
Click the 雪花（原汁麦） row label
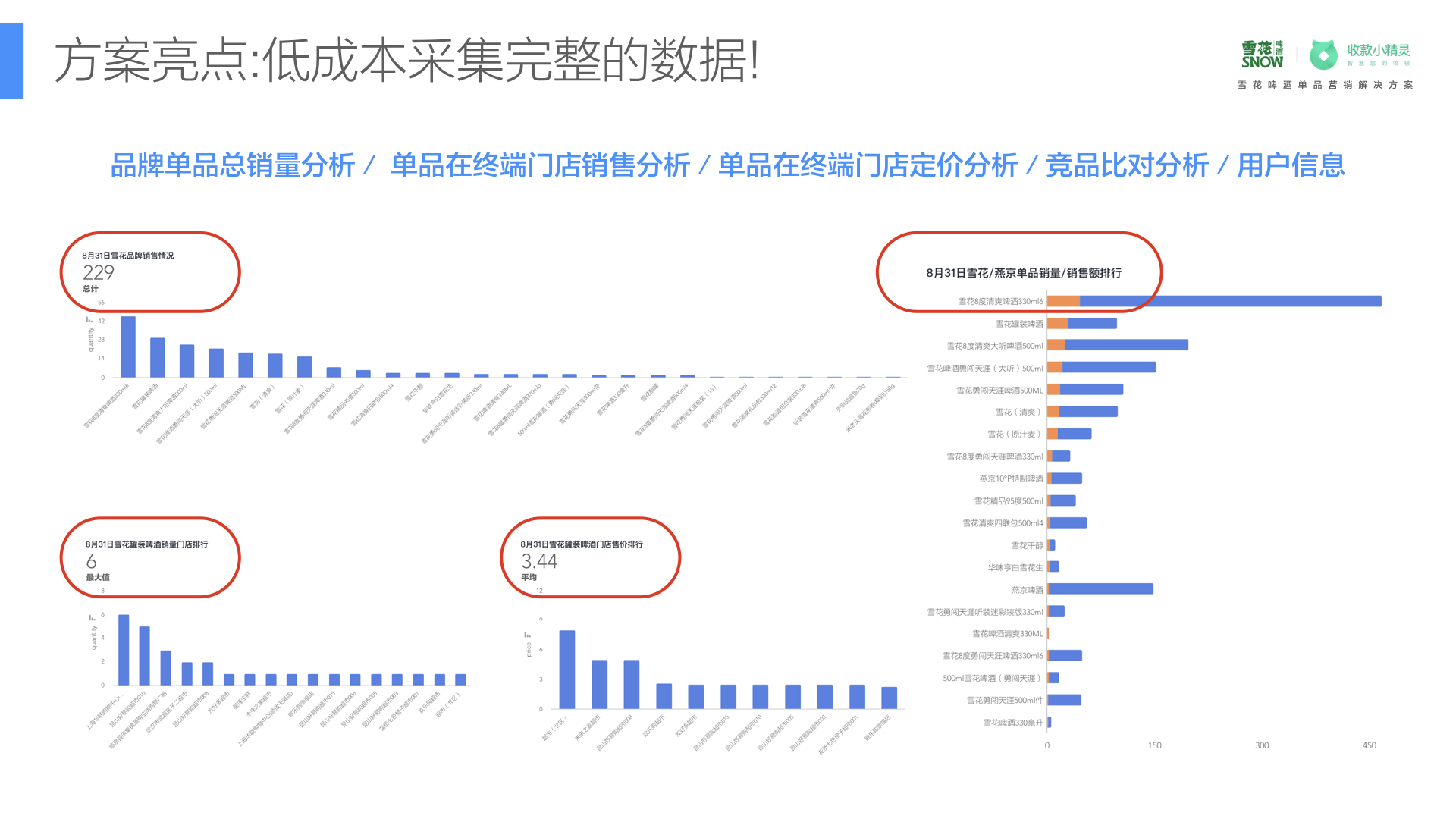coord(1015,435)
